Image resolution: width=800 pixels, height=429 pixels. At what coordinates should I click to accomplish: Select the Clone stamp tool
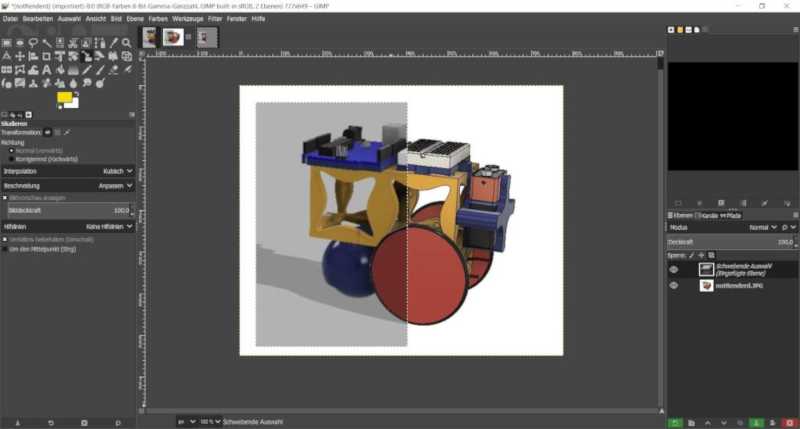[x=33, y=83]
